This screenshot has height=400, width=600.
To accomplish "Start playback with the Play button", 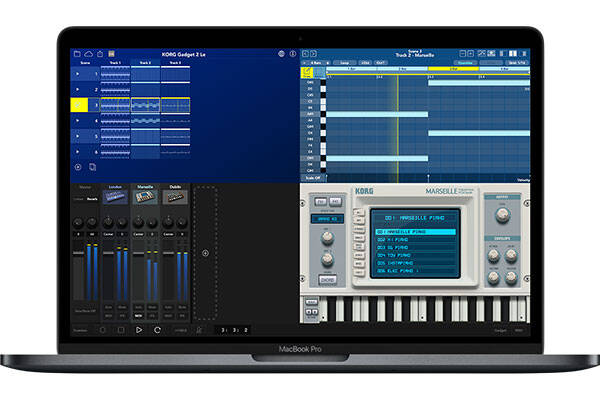I will (139, 330).
